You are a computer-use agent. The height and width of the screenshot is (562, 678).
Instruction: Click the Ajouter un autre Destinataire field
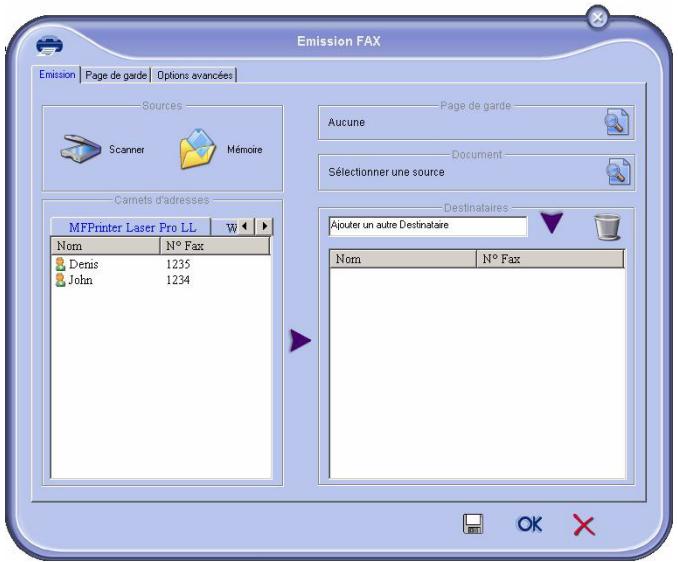(428, 226)
